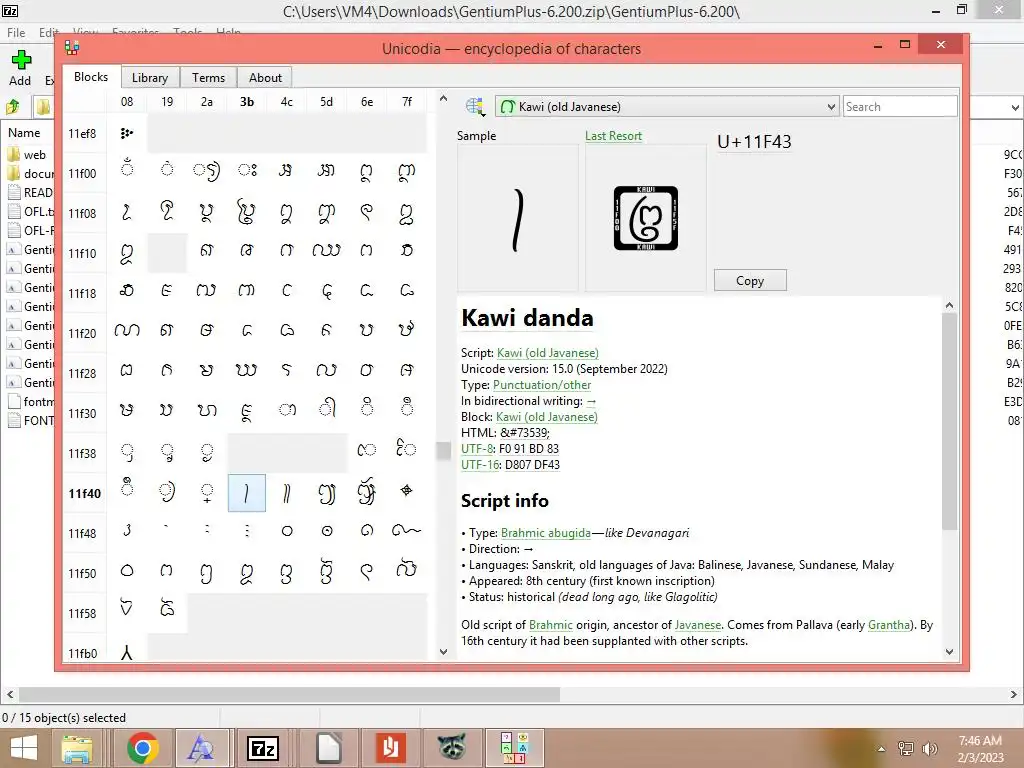Open File Explorer from the taskbar
Screen dimensions: 1024x768
(76, 748)
